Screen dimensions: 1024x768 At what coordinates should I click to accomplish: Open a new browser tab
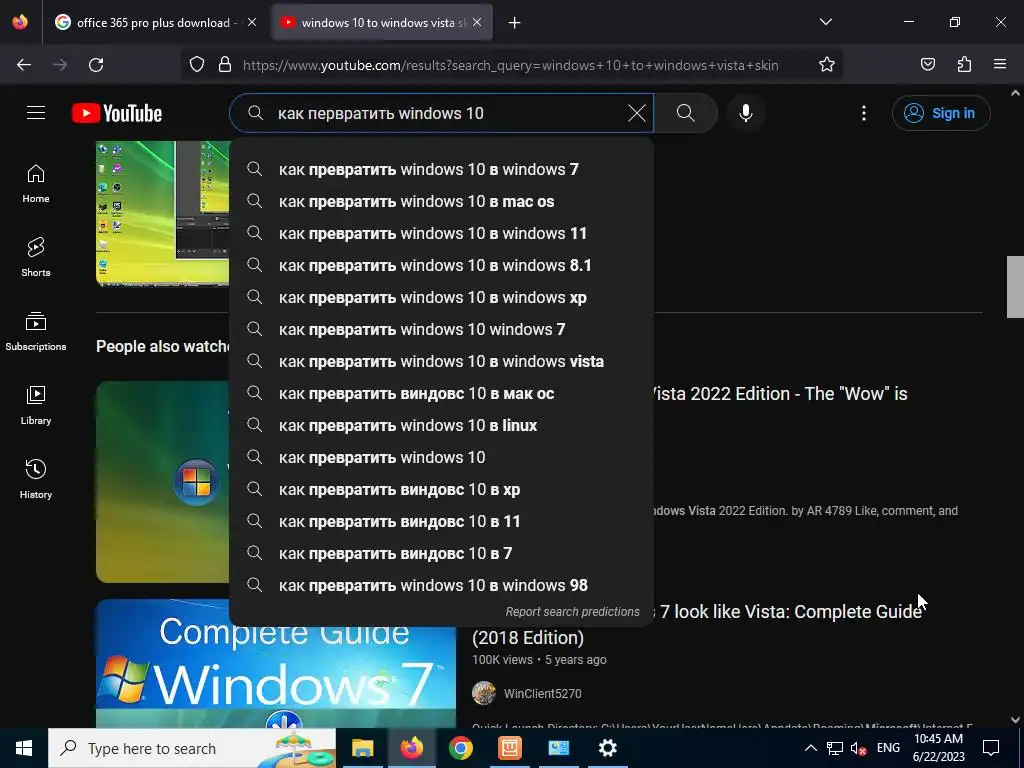[515, 23]
